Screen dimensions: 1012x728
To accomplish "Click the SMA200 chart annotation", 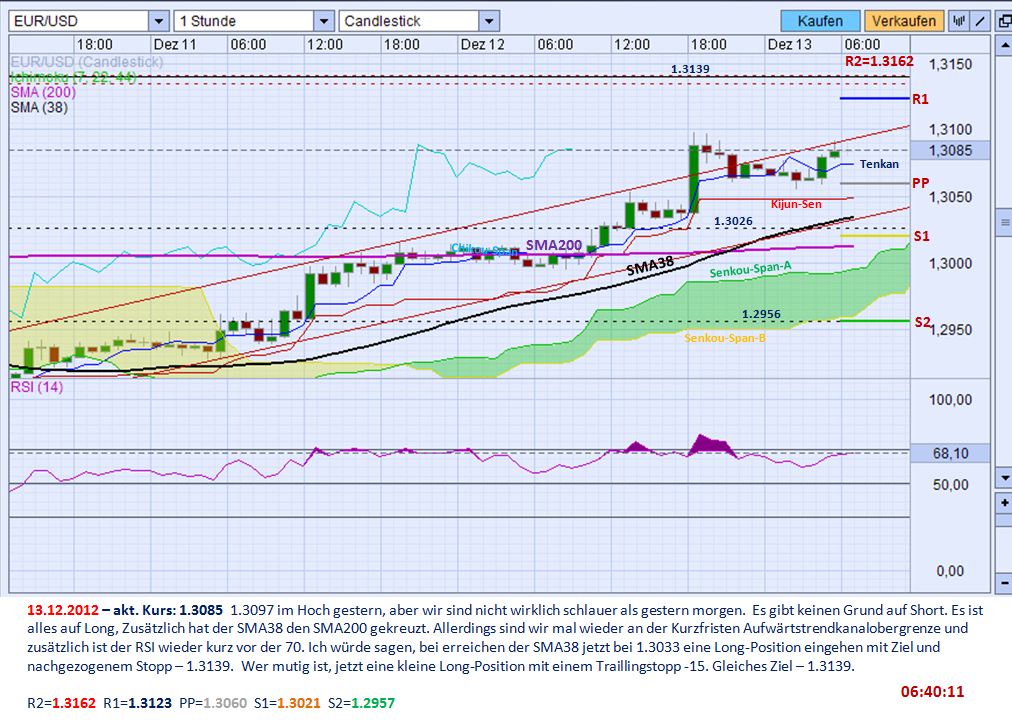I will [554, 245].
